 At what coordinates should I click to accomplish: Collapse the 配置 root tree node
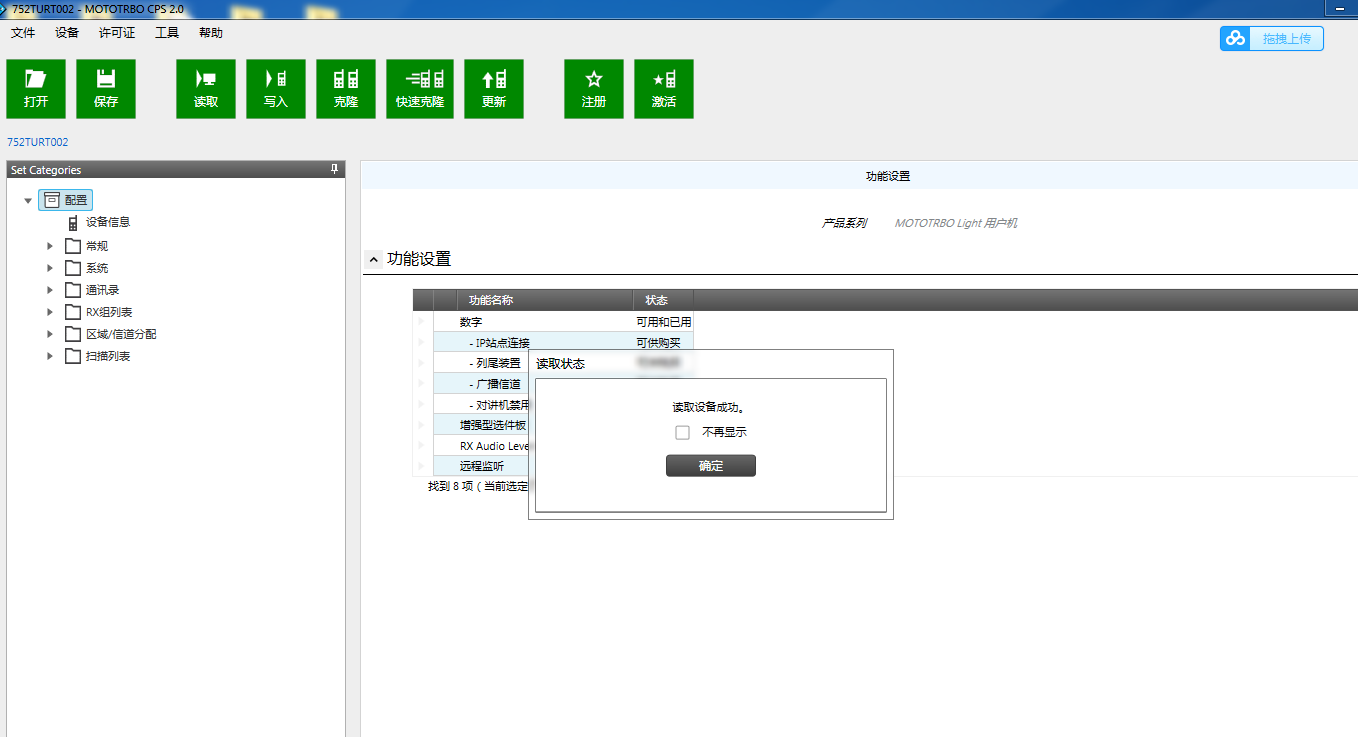point(28,201)
